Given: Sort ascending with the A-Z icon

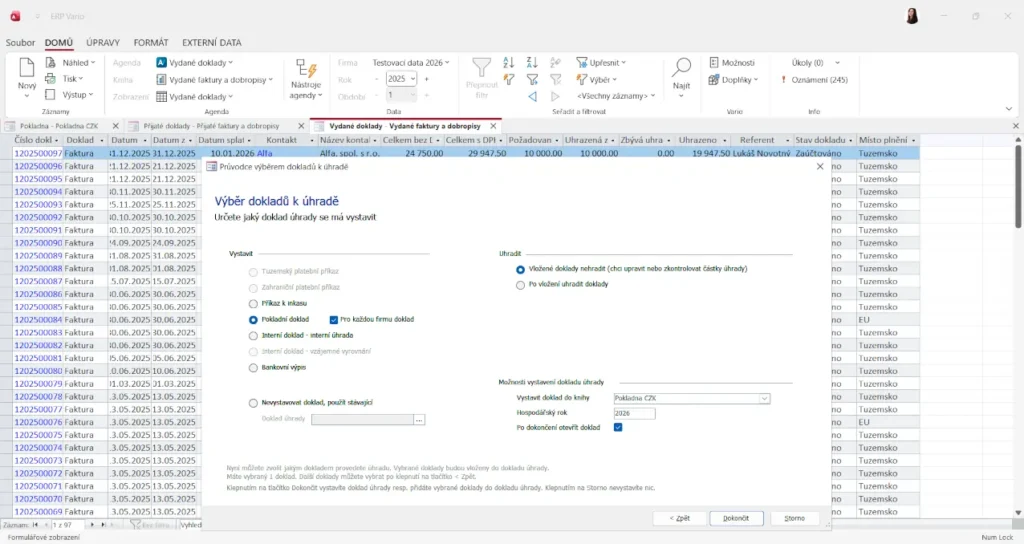Looking at the screenshot, I should coord(508,62).
